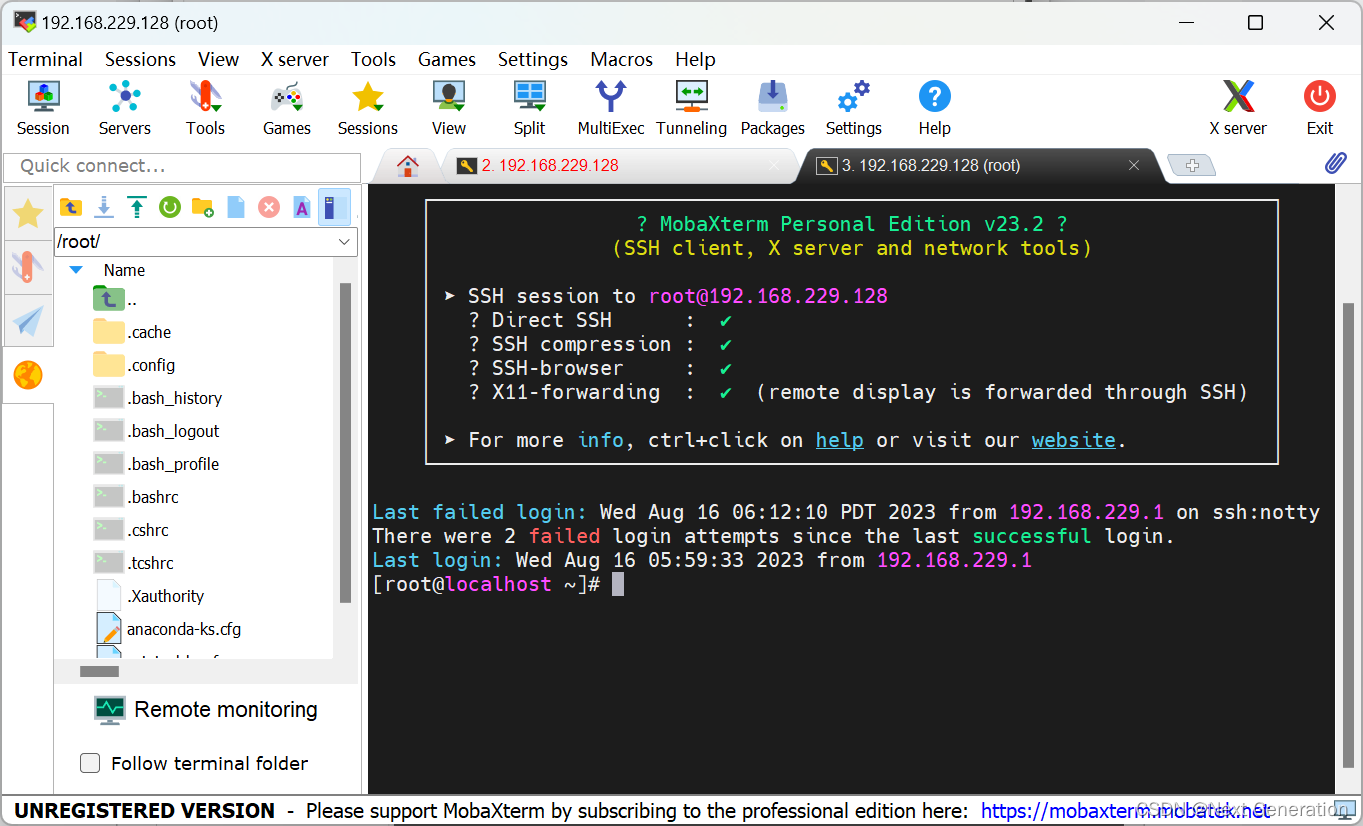Refresh the SFTP file listing

tap(168, 207)
